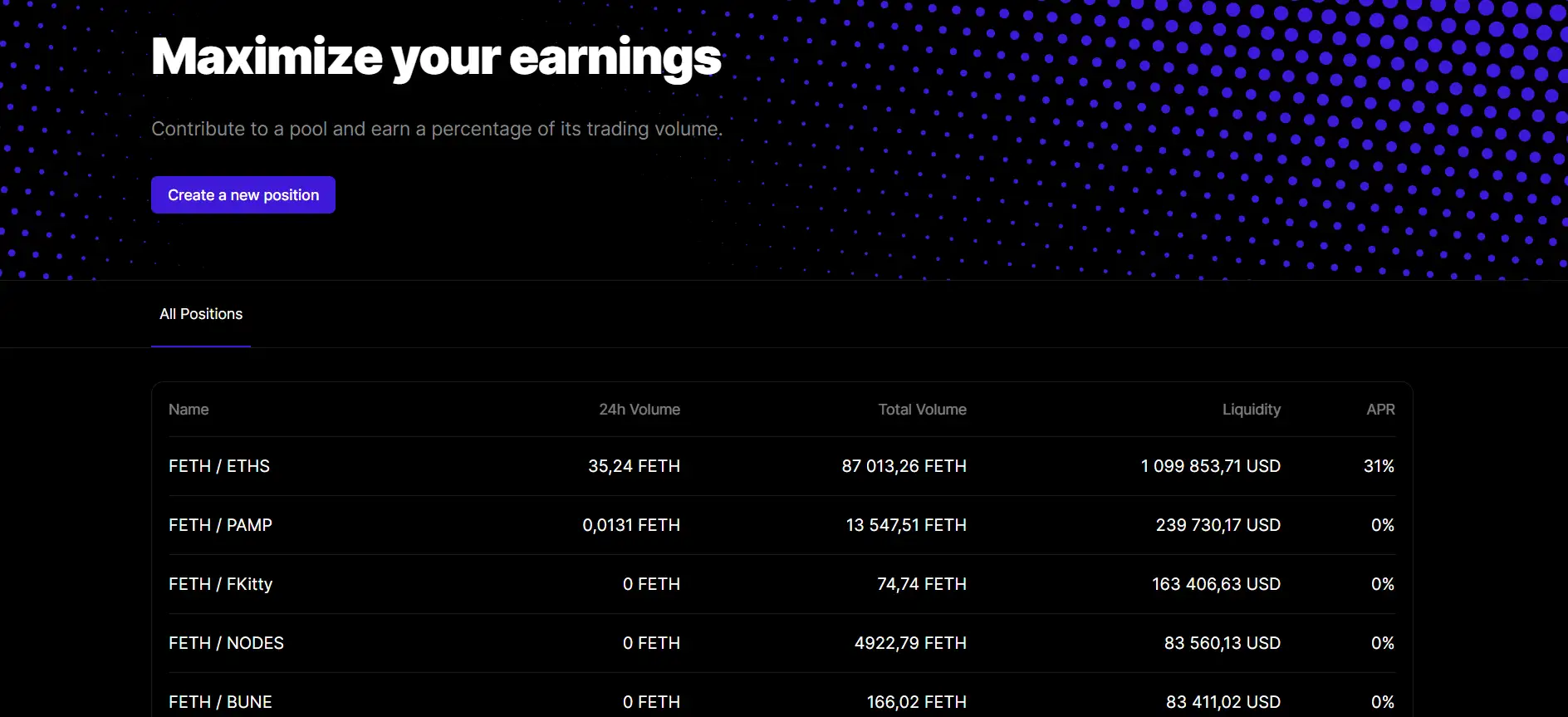1568x717 pixels.
Task: Click the 163 406,63 USD liquidity value
Action: pos(1216,584)
